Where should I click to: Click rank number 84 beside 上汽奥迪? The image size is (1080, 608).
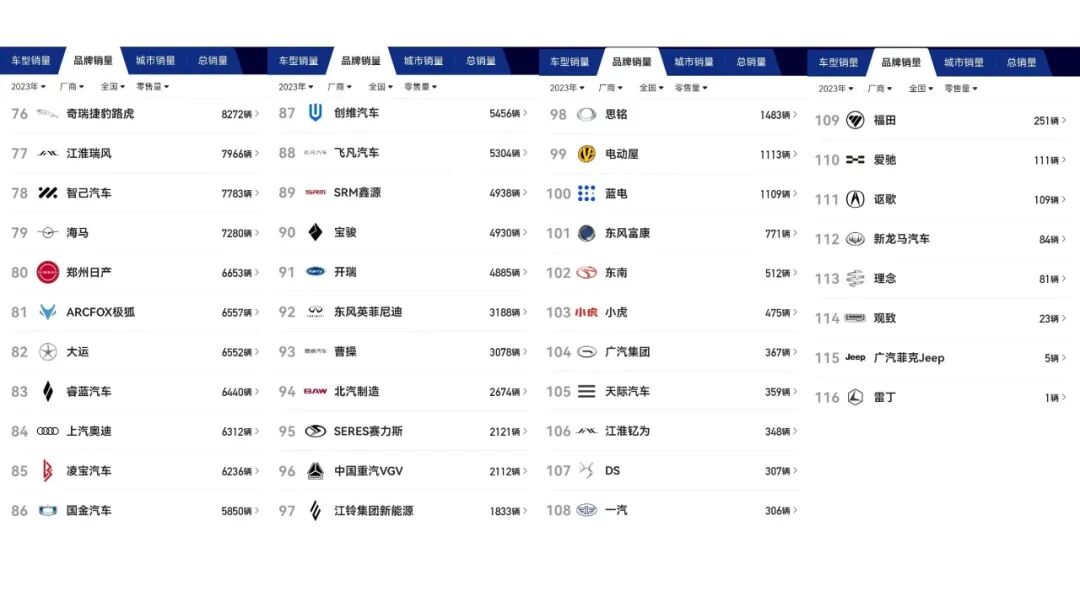pos(19,432)
